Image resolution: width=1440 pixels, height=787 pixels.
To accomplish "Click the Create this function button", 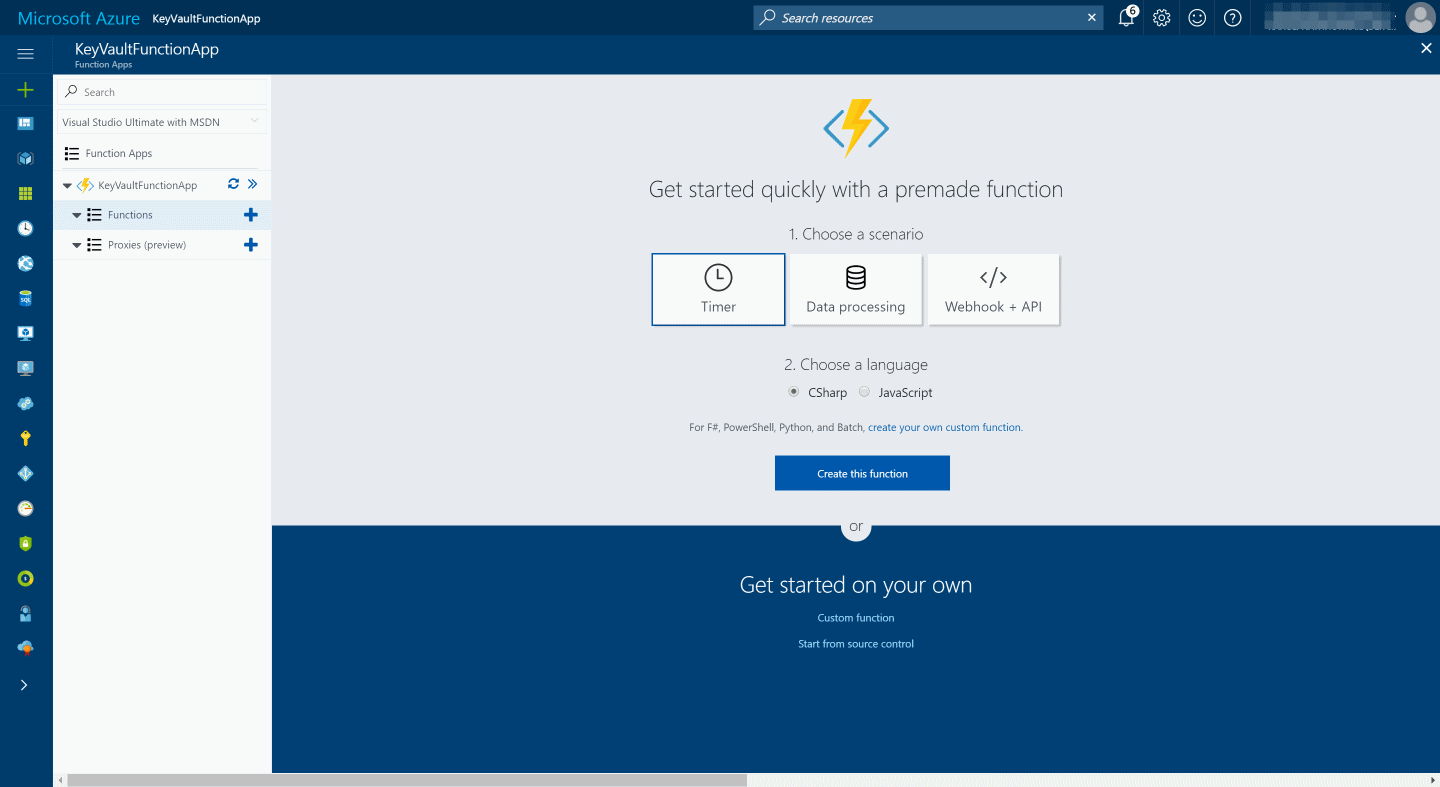I will point(862,473).
